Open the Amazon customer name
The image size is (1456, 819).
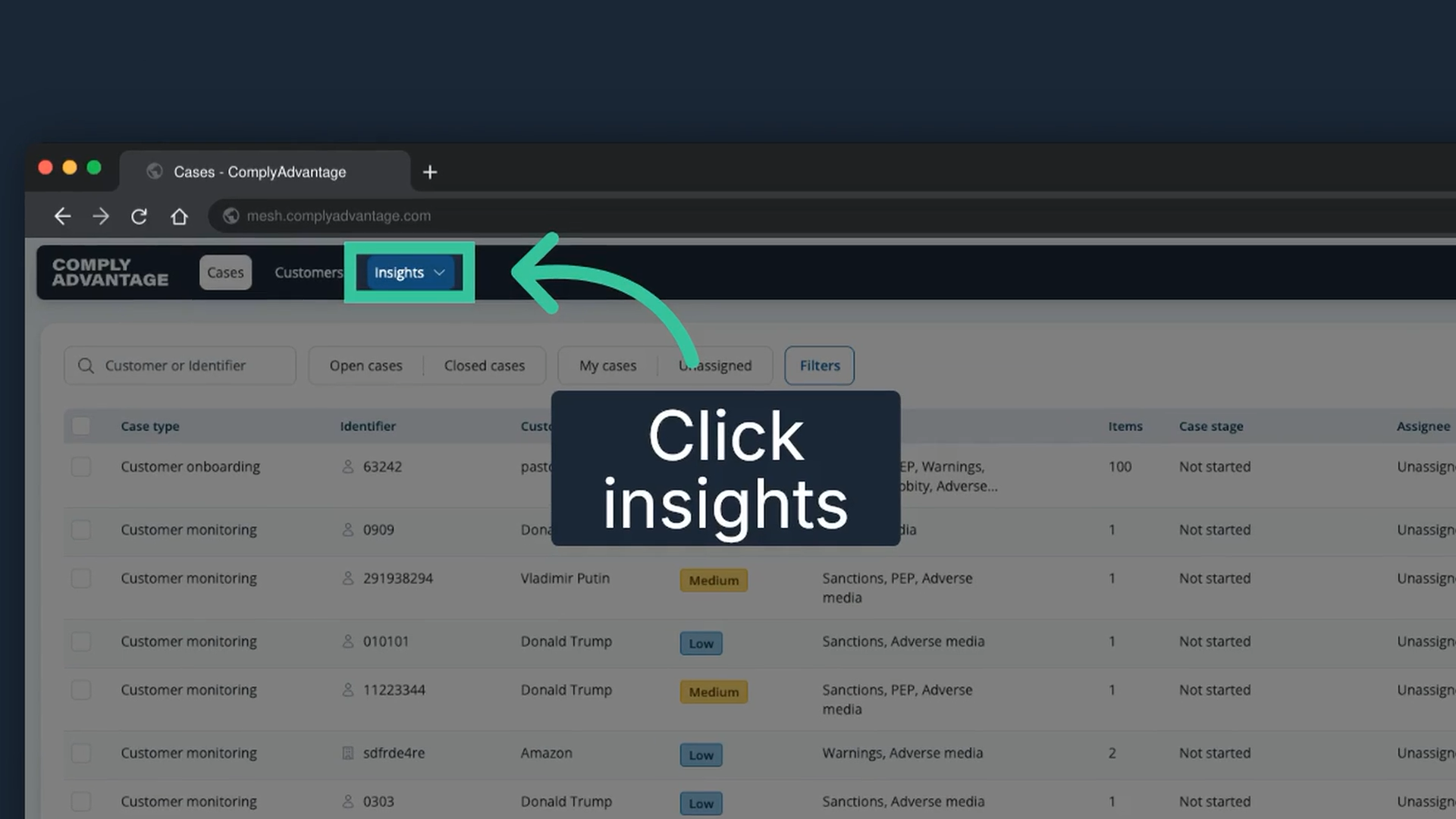click(547, 753)
